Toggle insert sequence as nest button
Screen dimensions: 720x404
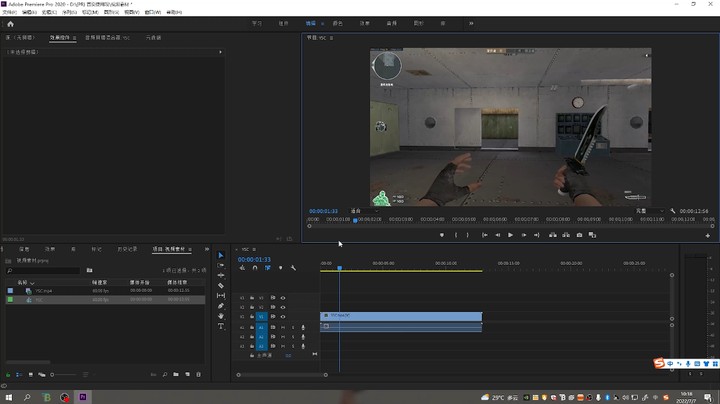[x=242, y=268]
